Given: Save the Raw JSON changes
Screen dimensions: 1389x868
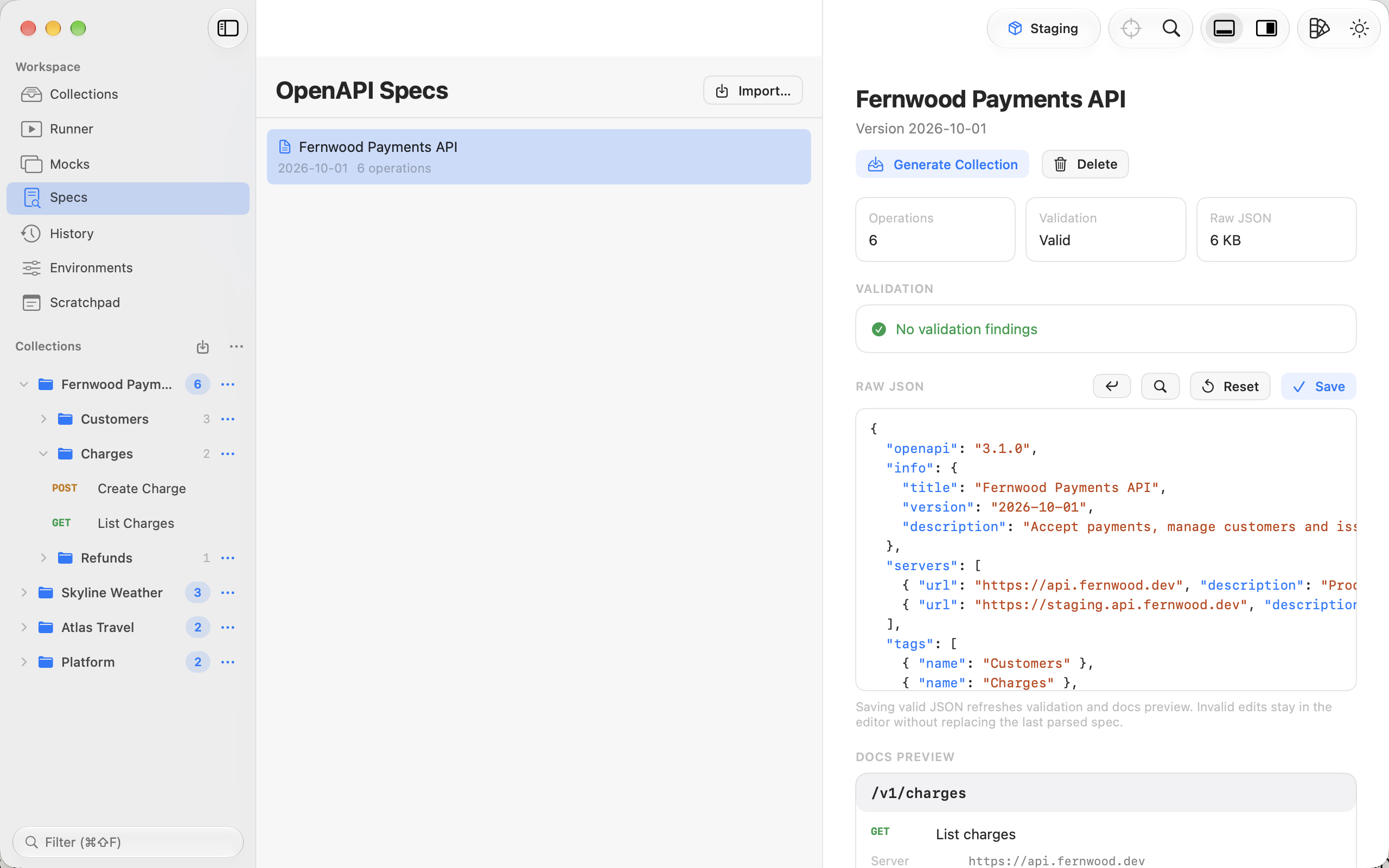Looking at the screenshot, I should [x=1318, y=386].
